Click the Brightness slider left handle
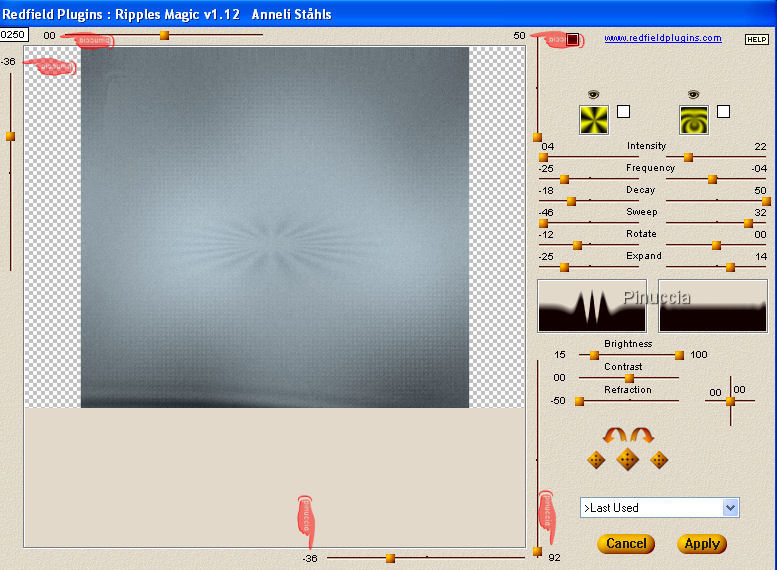Screen dimensions: 777x570 pyautogui.click(x=595, y=355)
